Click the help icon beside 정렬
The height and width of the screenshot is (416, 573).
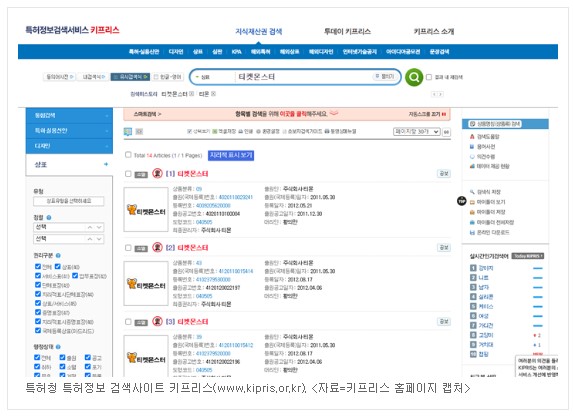pos(49,218)
